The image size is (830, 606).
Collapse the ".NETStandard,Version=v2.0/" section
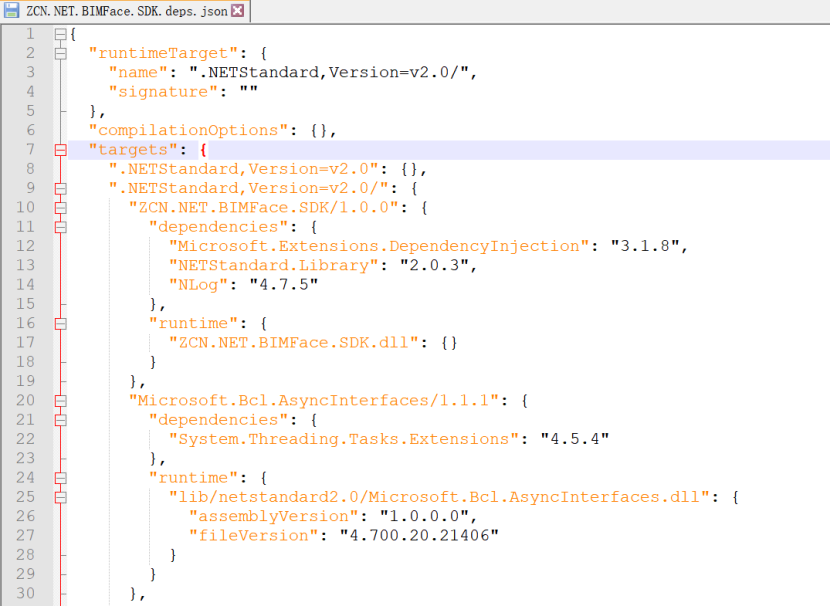point(60,188)
